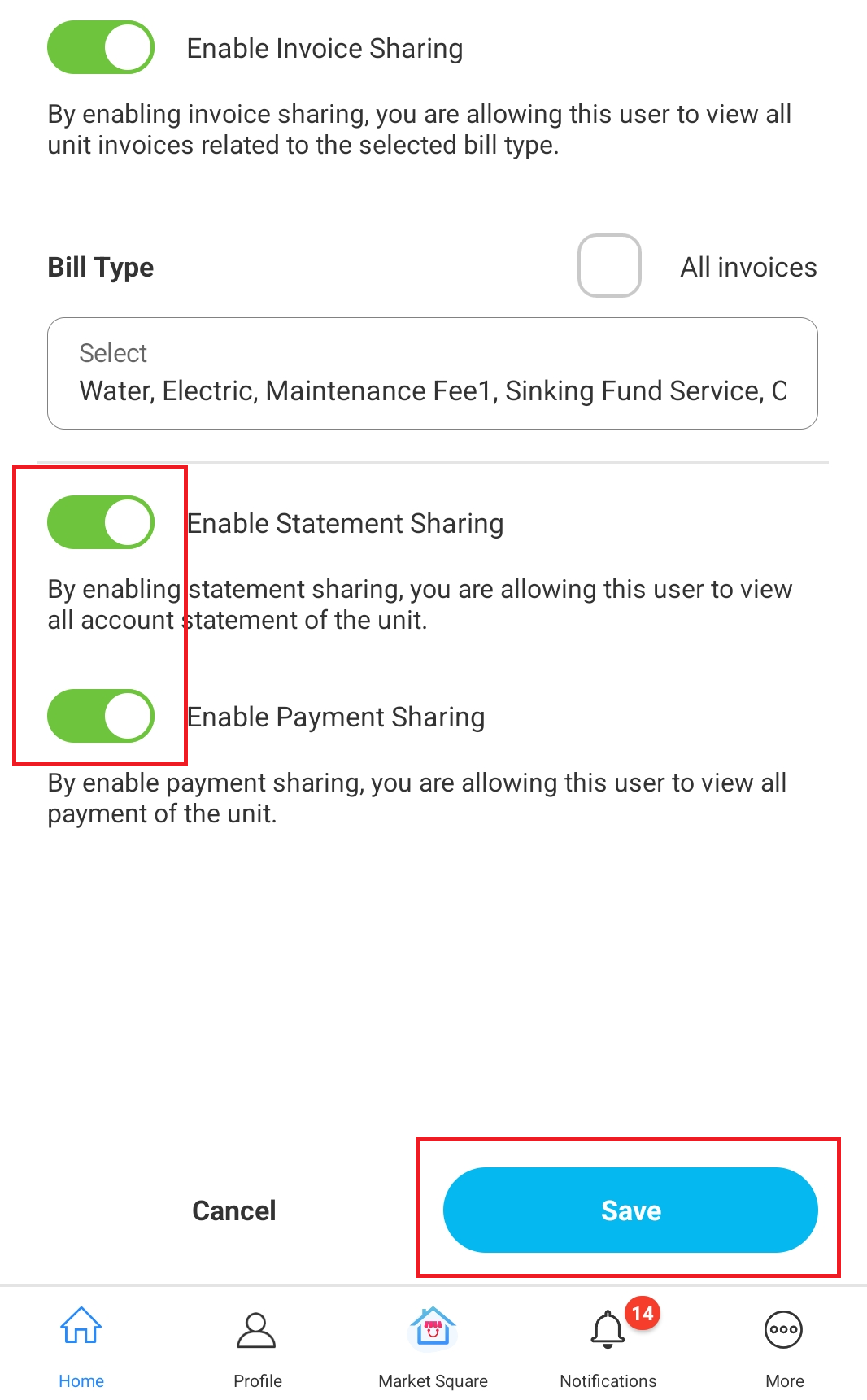The image size is (867, 1400).
Task: Tap the All invoices label text
Action: pyautogui.click(x=748, y=267)
